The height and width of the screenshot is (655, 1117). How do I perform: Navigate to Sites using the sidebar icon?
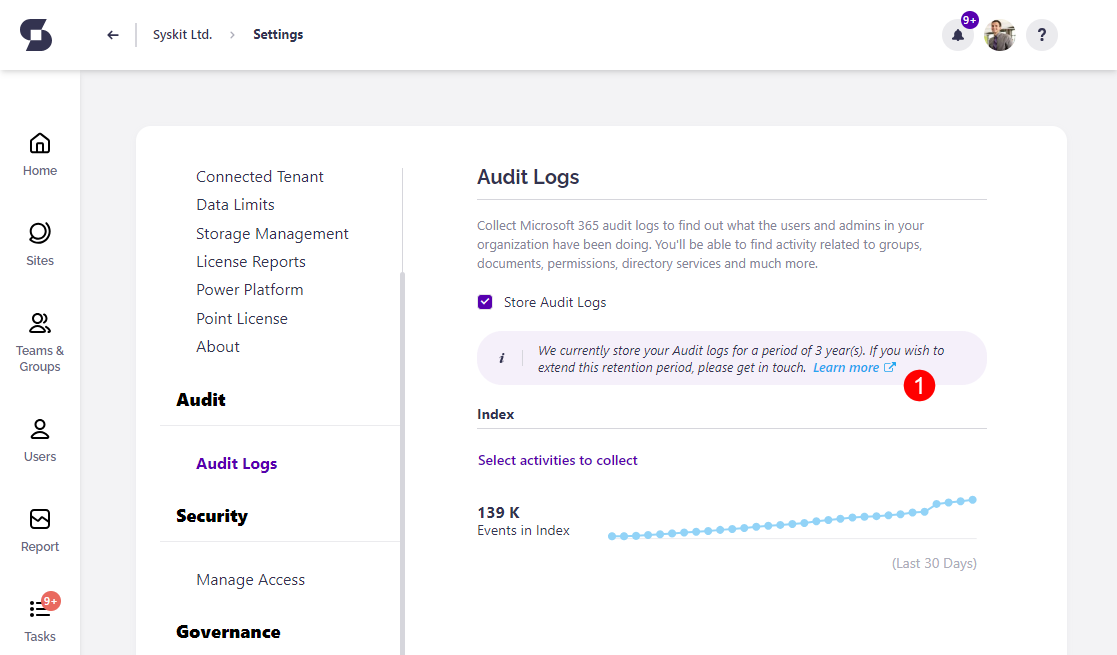[39, 242]
